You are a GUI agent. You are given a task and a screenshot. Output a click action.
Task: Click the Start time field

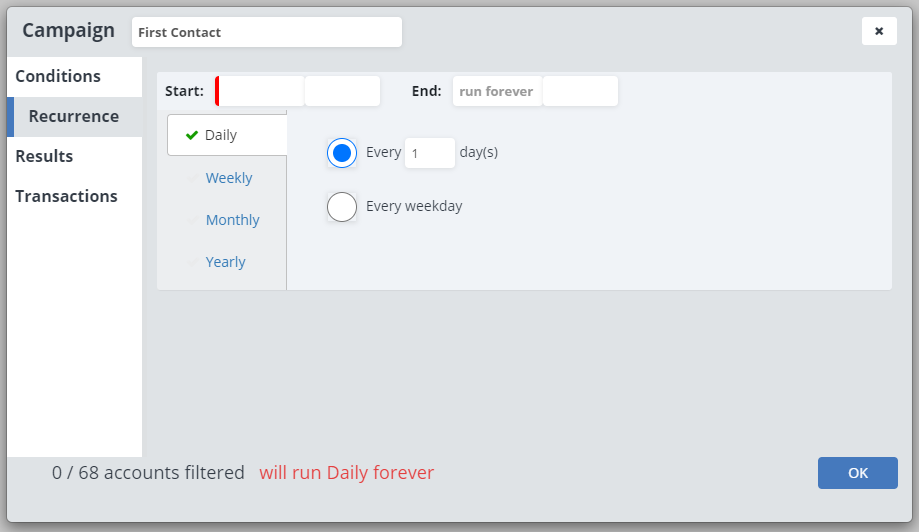[x=342, y=91]
